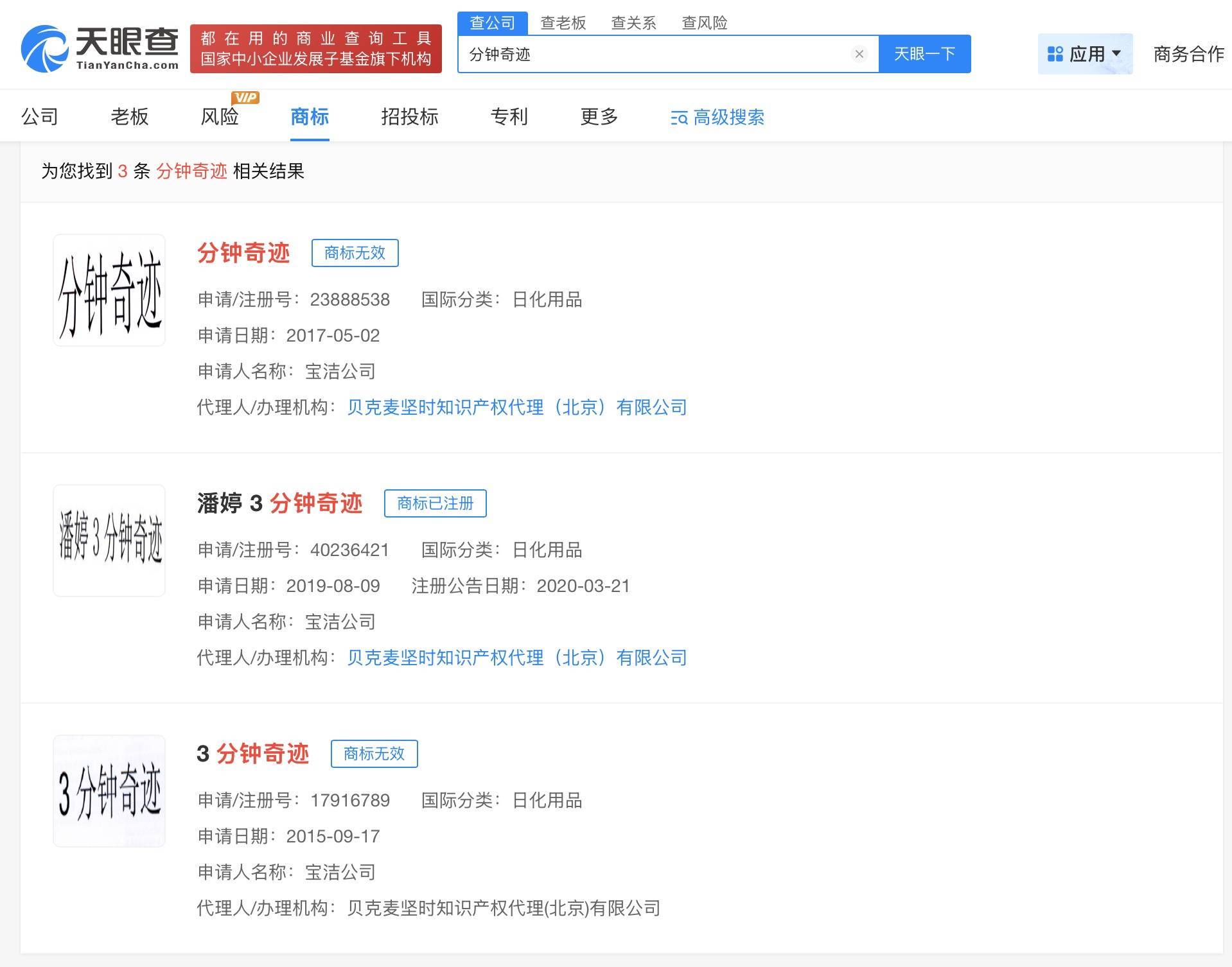Image resolution: width=1232 pixels, height=967 pixels.
Task: Open the 潘婷 3 分钟奇迹 trademark thumbnail
Action: 109,541
